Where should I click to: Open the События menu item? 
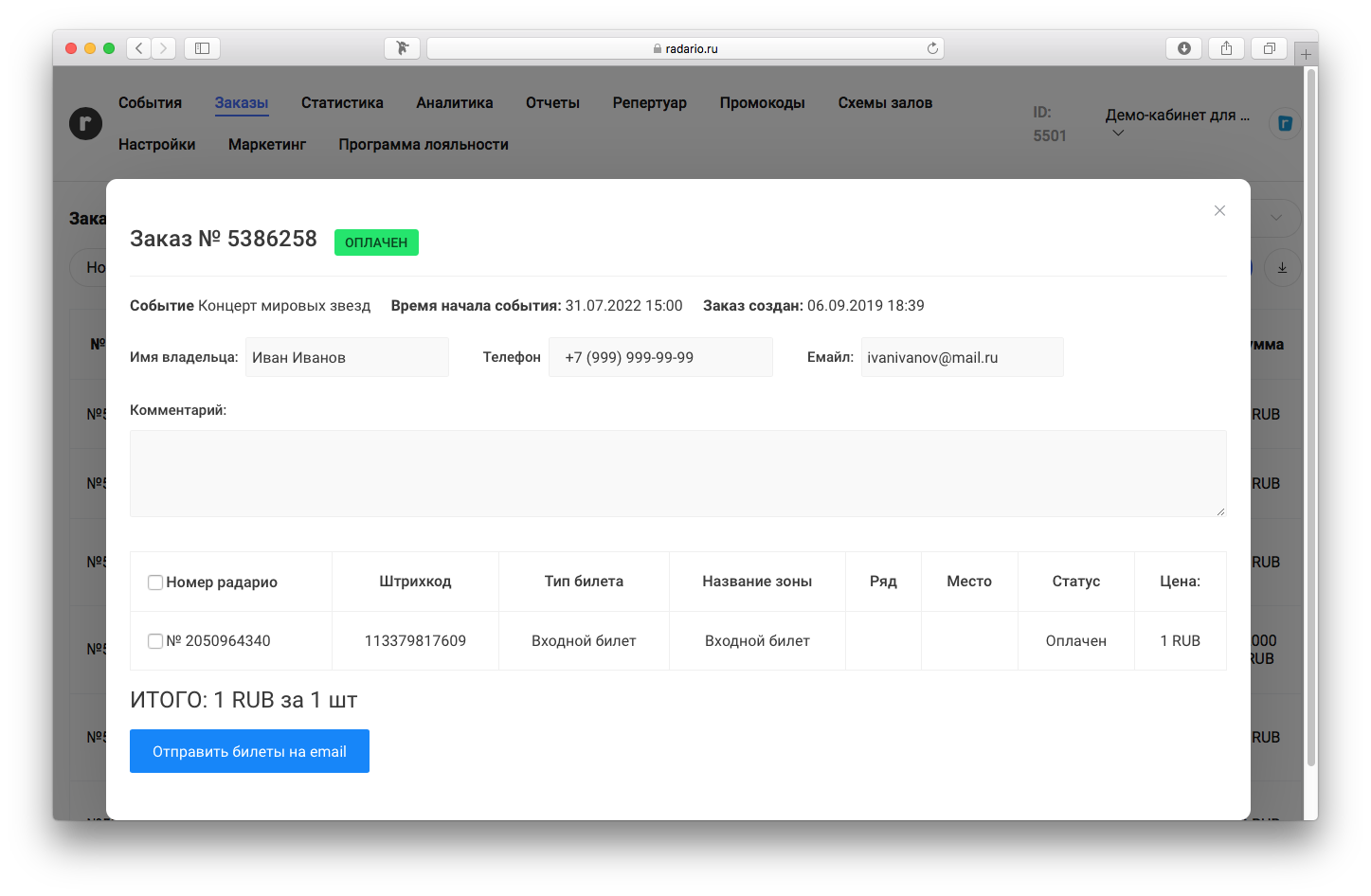pyautogui.click(x=150, y=102)
